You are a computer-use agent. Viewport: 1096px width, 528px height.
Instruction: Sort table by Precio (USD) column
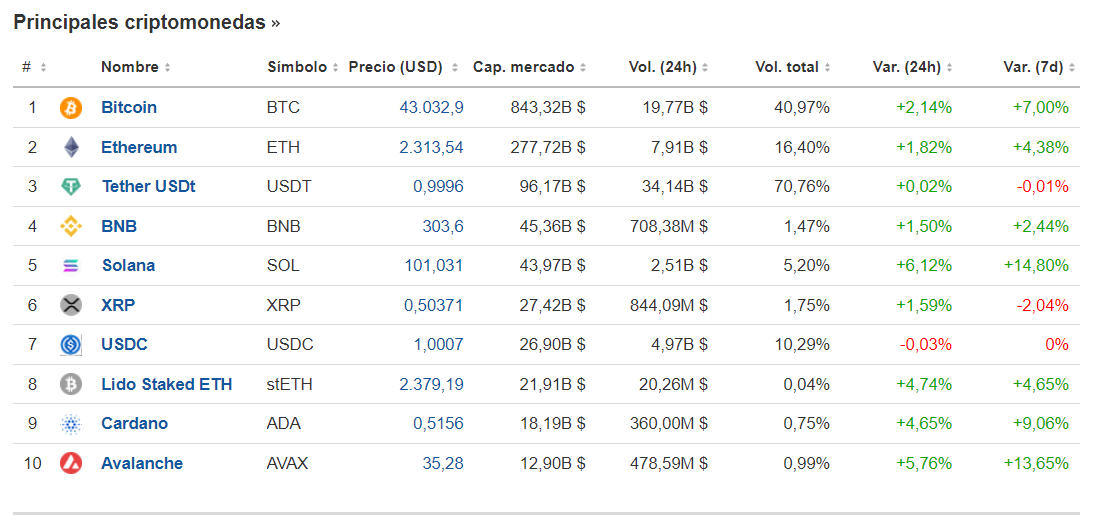[402, 68]
